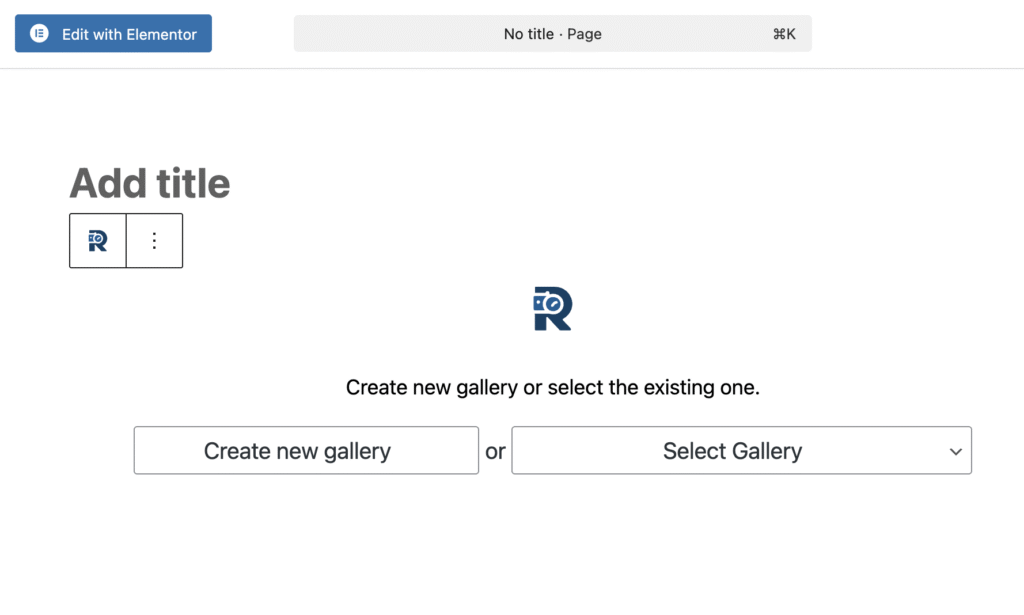1024x615 pixels.
Task: Click the word "title" in the heading placeholder
Action: 191,183
